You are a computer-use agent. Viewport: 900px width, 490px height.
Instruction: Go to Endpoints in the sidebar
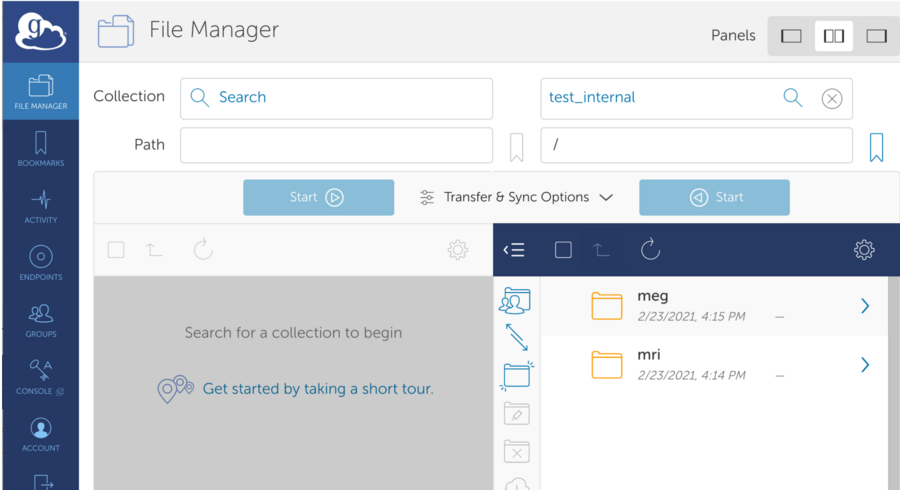coord(40,262)
